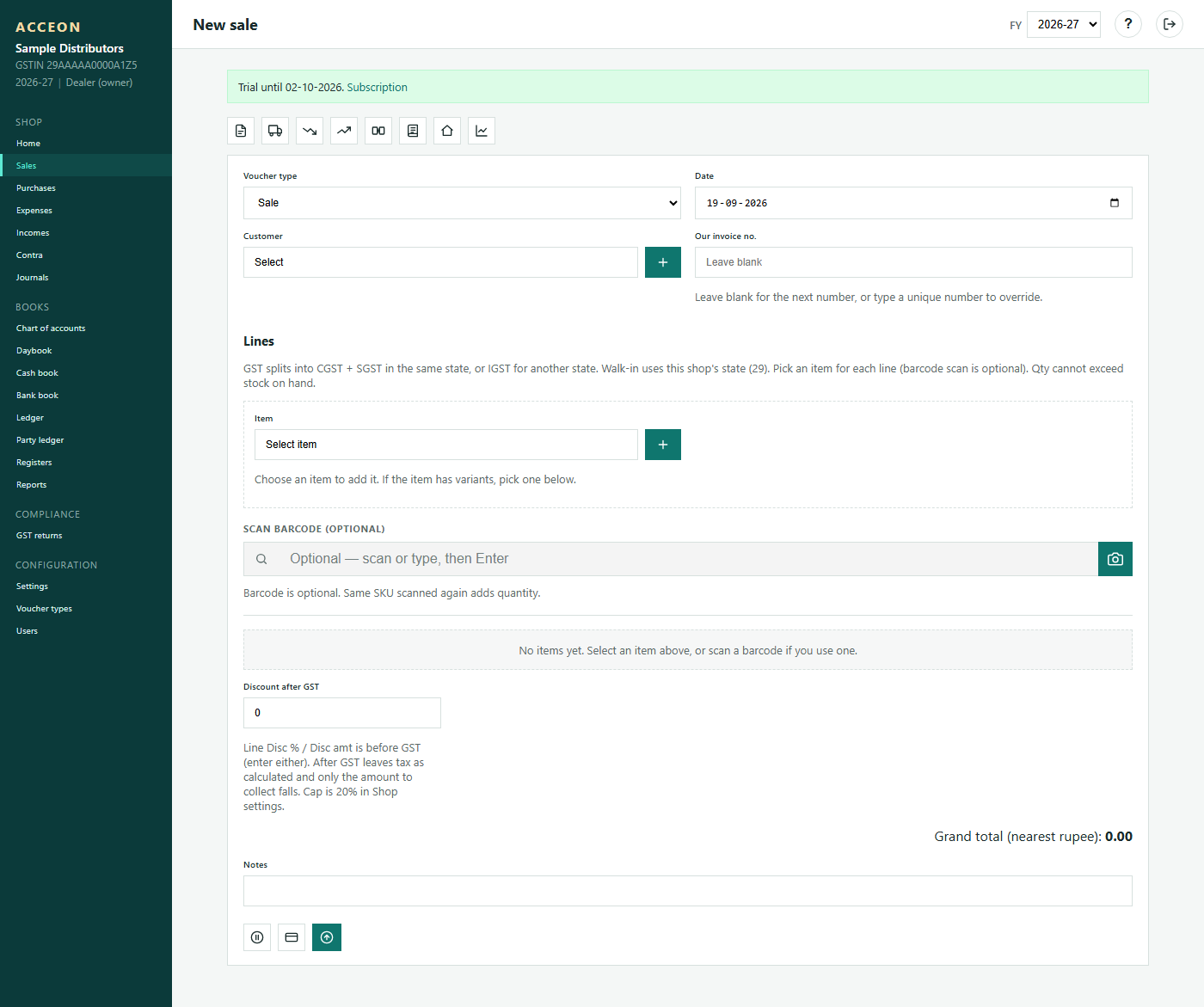Open the Customer Select combo box
The image size is (1204, 1007).
point(440,262)
